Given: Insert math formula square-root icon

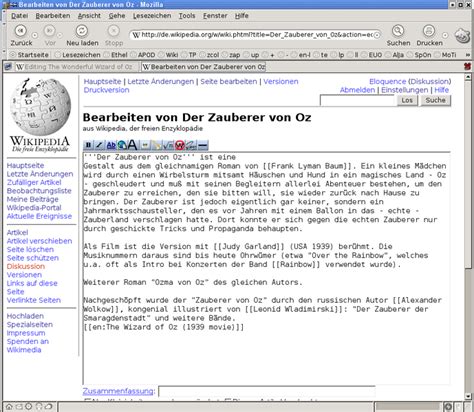Looking at the screenshot, I should [168, 145].
